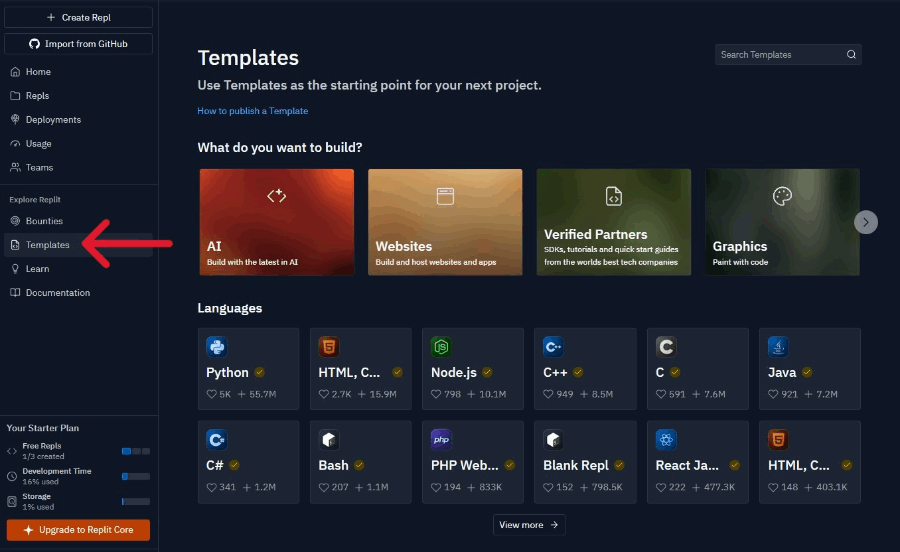Click the next arrow on category carousel
900x552 pixels.
click(x=866, y=222)
